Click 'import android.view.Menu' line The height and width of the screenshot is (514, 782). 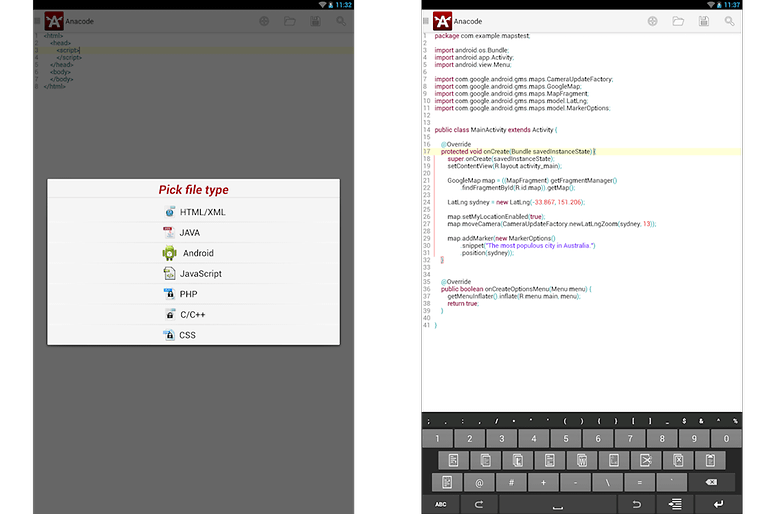click(473, 65)
